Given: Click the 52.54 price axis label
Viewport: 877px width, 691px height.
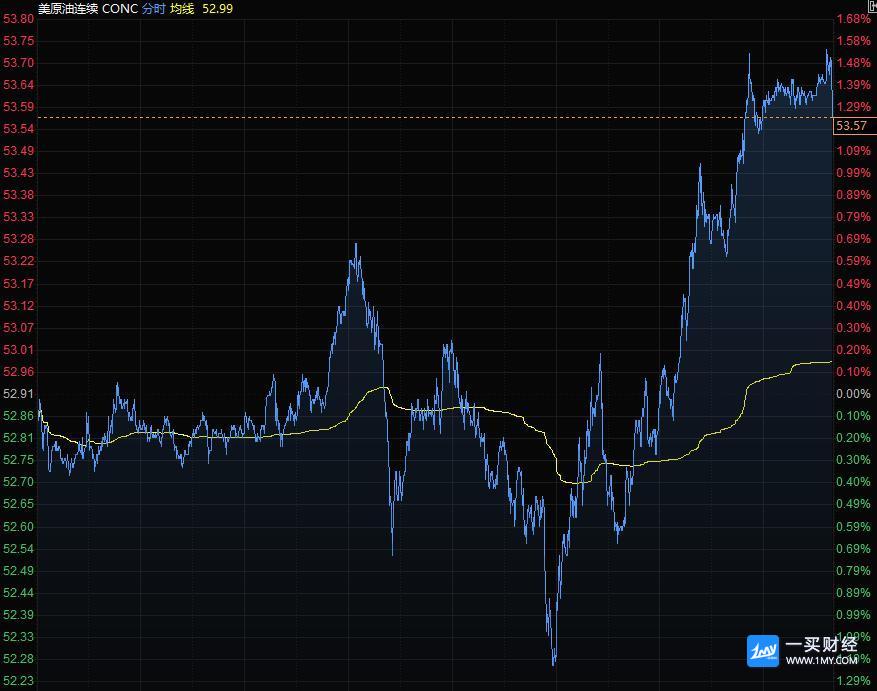Looking at the screenshot, I should pos(18,549).
